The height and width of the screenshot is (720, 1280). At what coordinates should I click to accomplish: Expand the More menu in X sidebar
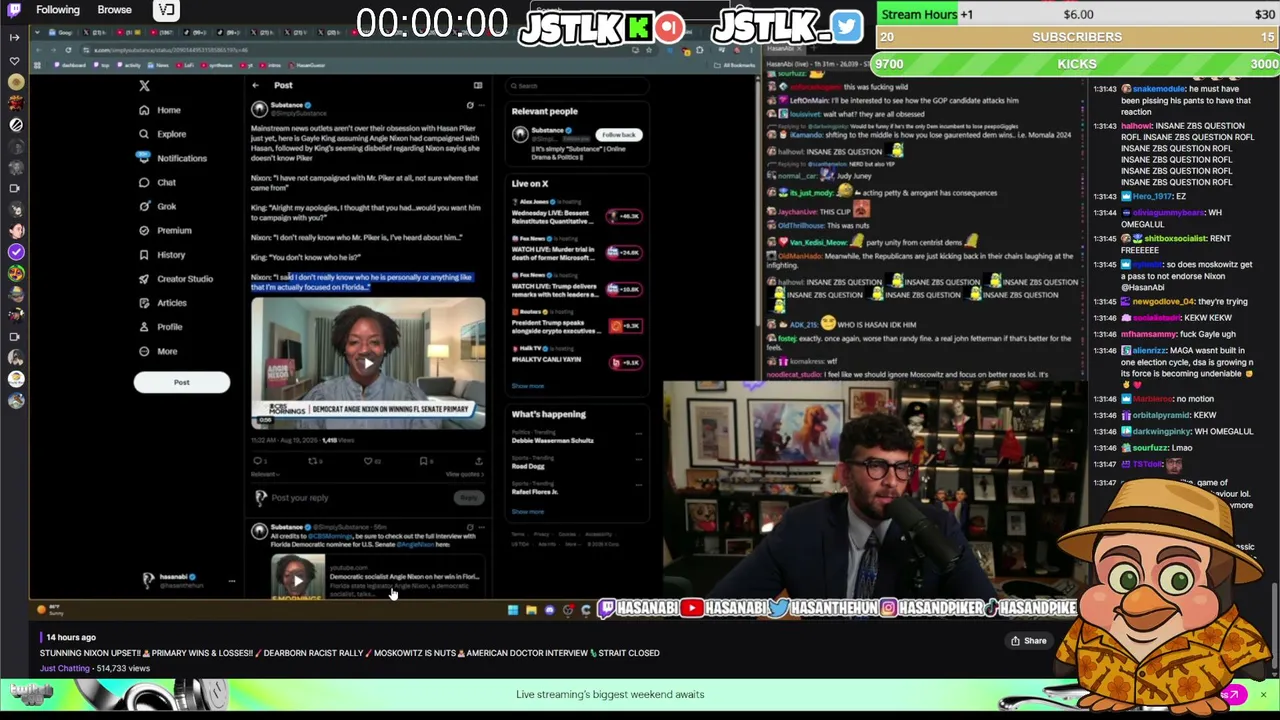point(158,351)
